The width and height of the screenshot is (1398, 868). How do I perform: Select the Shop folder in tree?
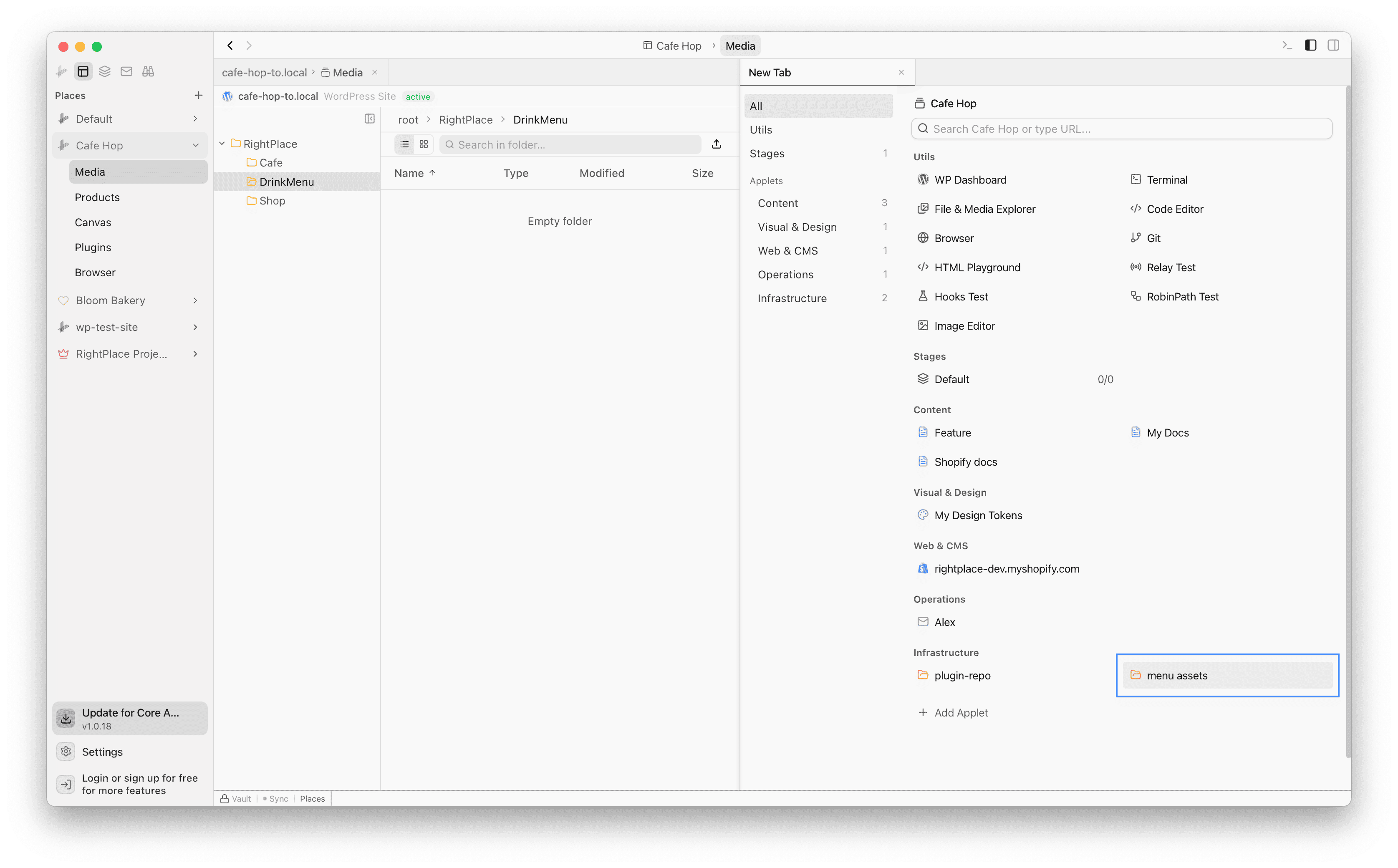coord(272,201)
